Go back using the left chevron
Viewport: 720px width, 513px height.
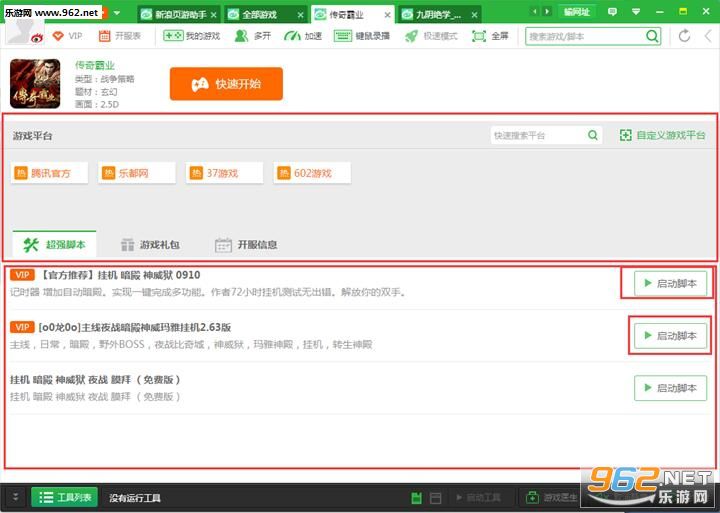[708, 36]
